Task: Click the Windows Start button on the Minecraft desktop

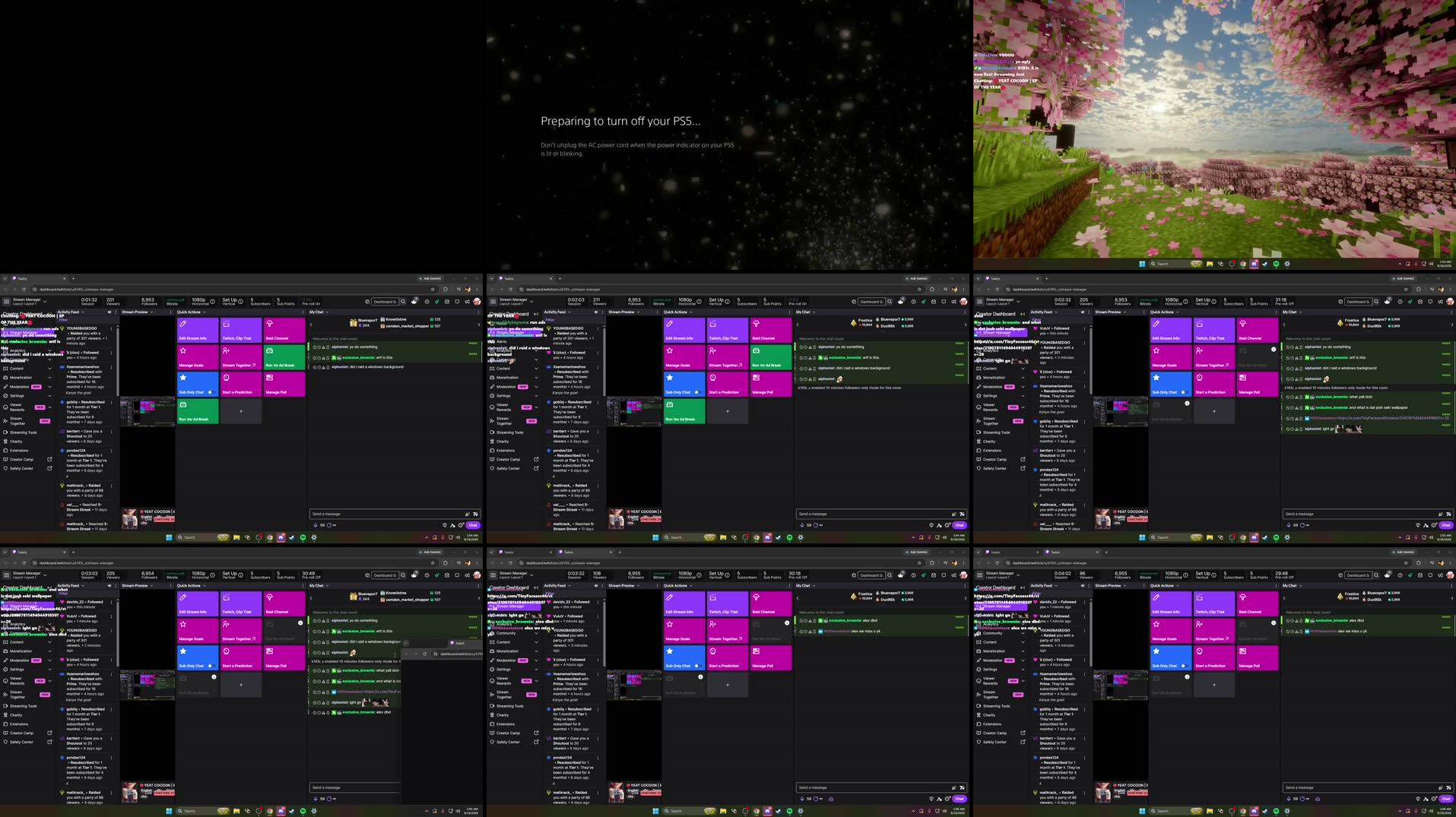Action: [1142, 264]
